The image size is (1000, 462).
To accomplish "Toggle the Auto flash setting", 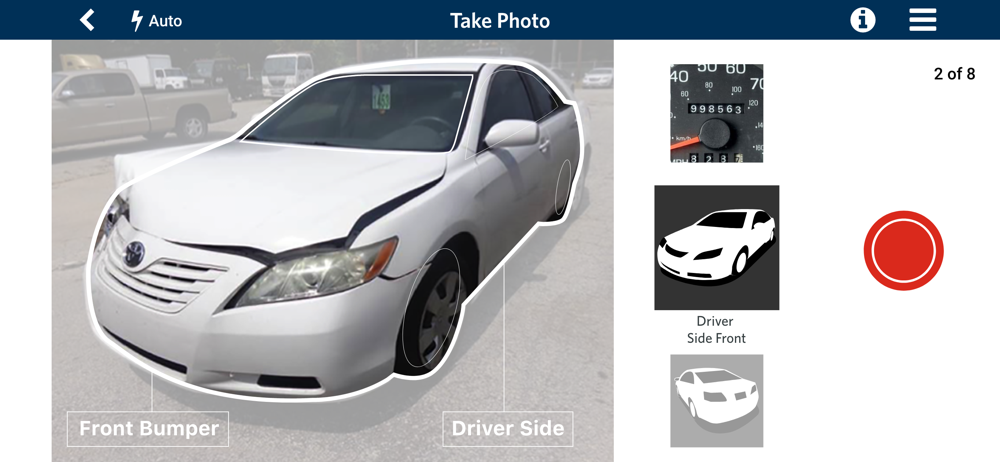I will [x=157, y=21].
